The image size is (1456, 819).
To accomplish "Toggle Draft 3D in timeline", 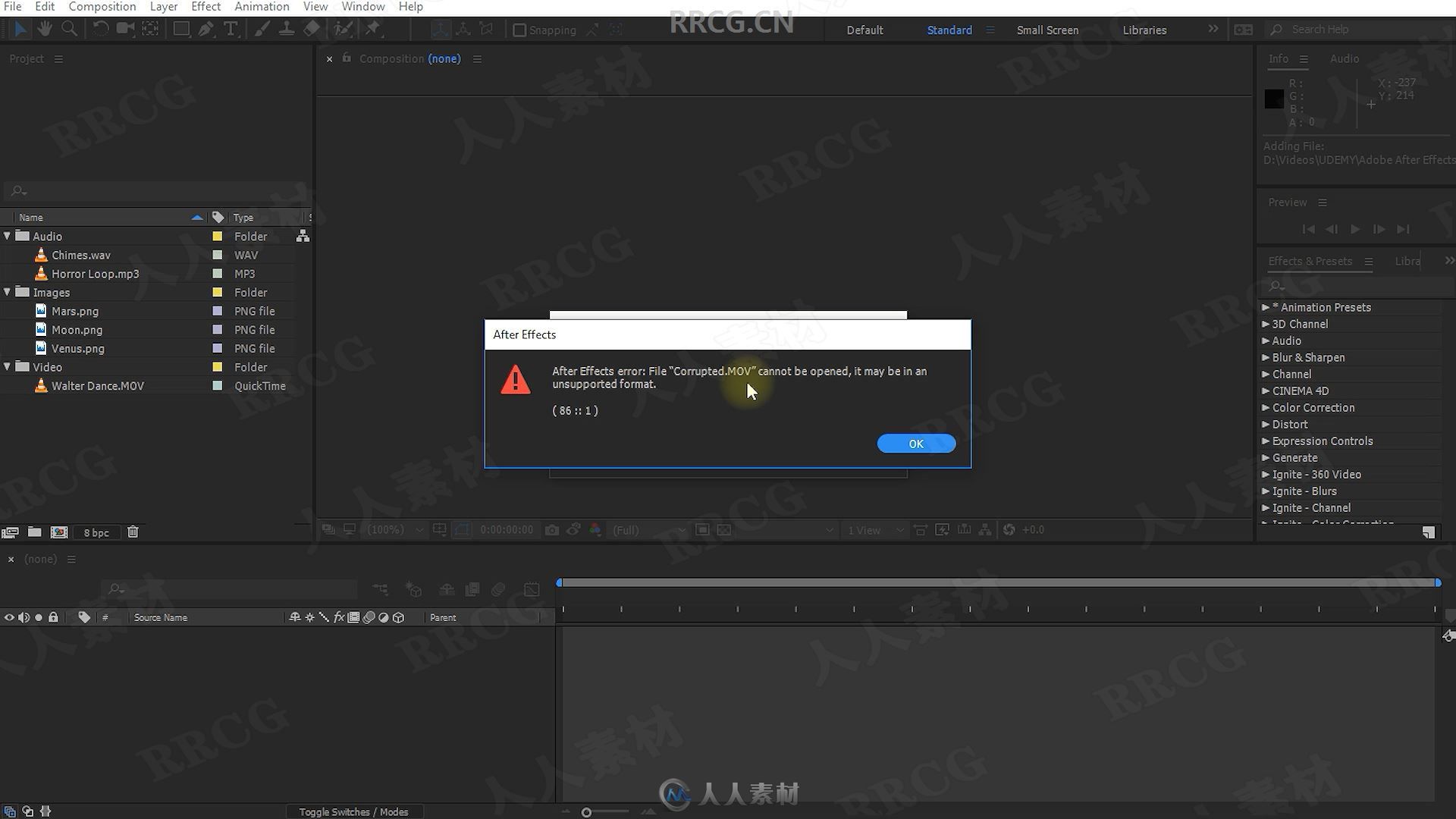I will (x=413, y=589).
